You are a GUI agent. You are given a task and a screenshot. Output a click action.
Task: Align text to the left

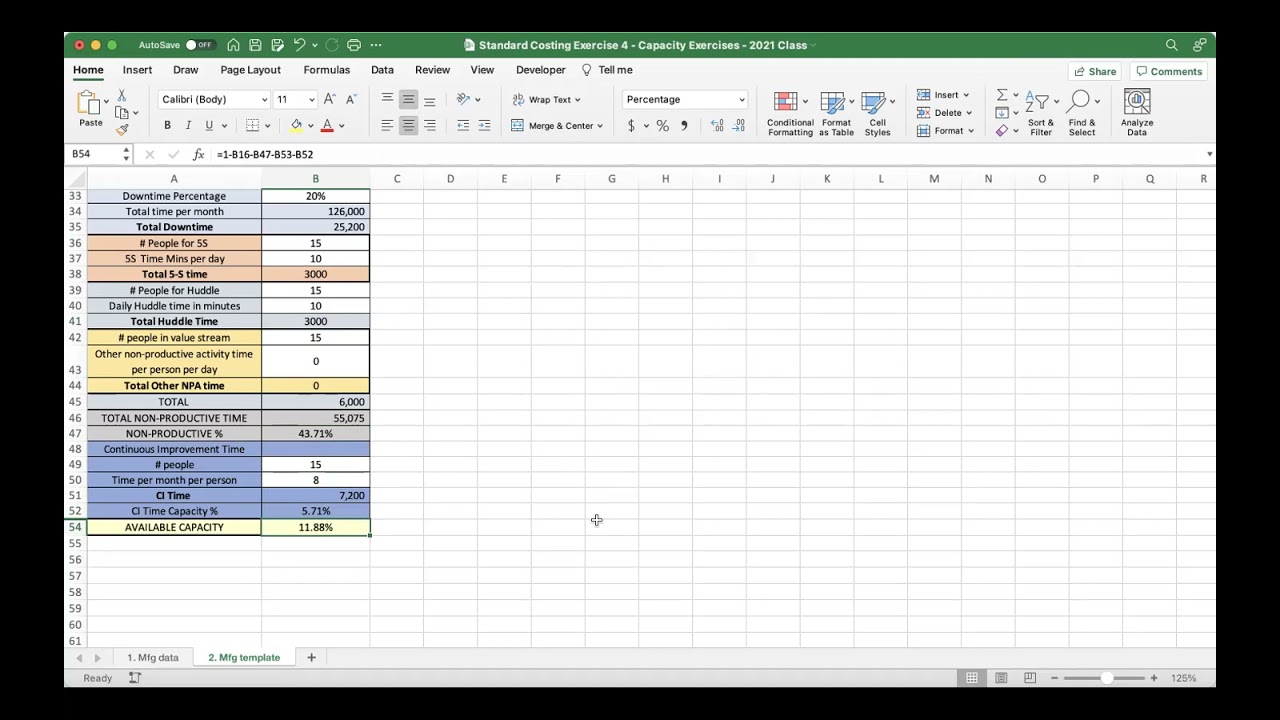[x=387, y=125]
